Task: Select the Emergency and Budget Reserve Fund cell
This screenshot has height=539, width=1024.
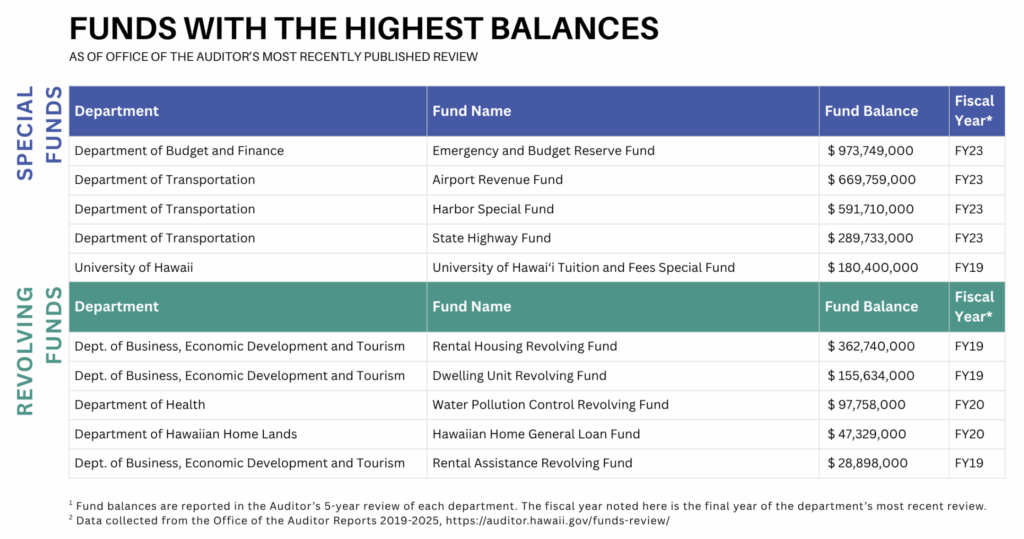Action: (x=543, y=151)
